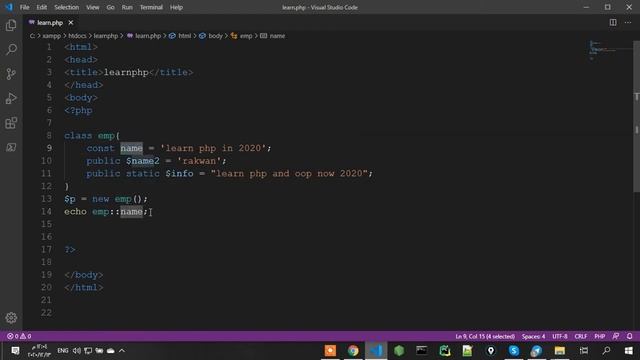This screenshot has width=640, height=360.
Task: Open the editor More Actions ellipsis
Action: (x=628, y=22)
